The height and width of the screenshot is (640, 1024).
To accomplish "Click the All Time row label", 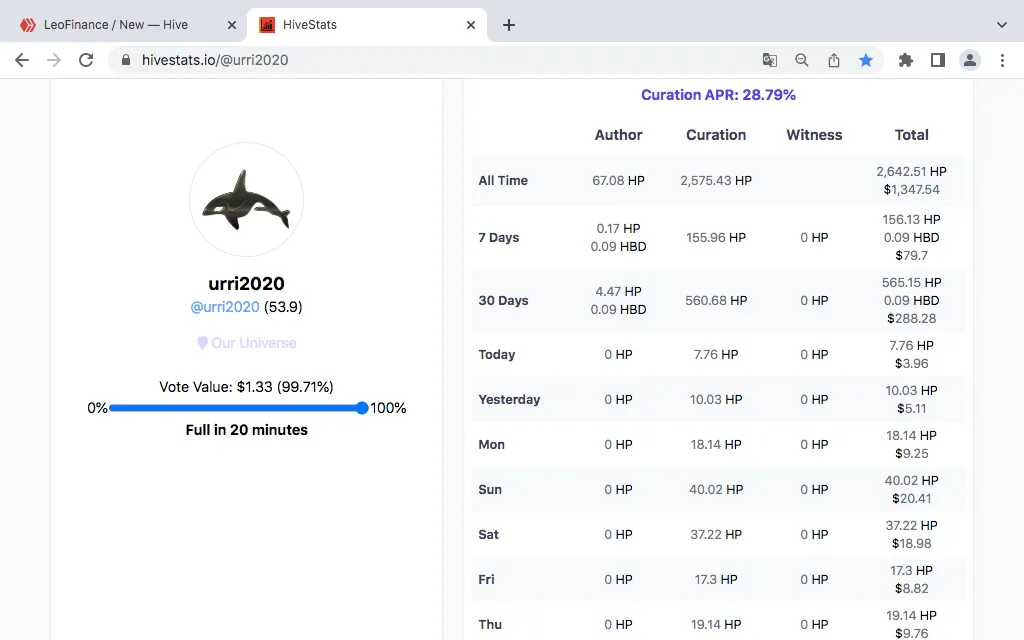I will (503, 180).
